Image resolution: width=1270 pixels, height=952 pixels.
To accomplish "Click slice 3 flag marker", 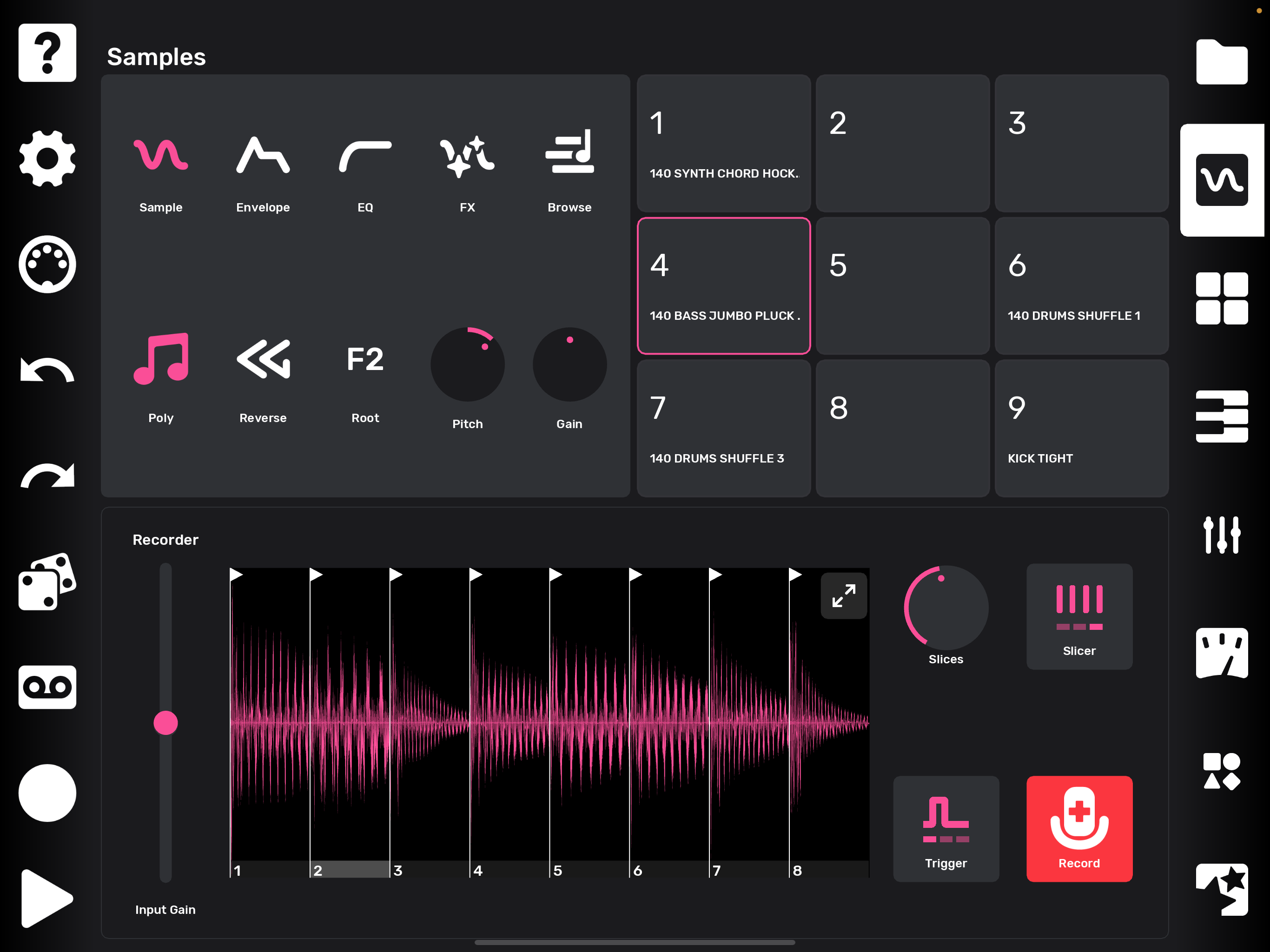I will [x=396, y=575].
